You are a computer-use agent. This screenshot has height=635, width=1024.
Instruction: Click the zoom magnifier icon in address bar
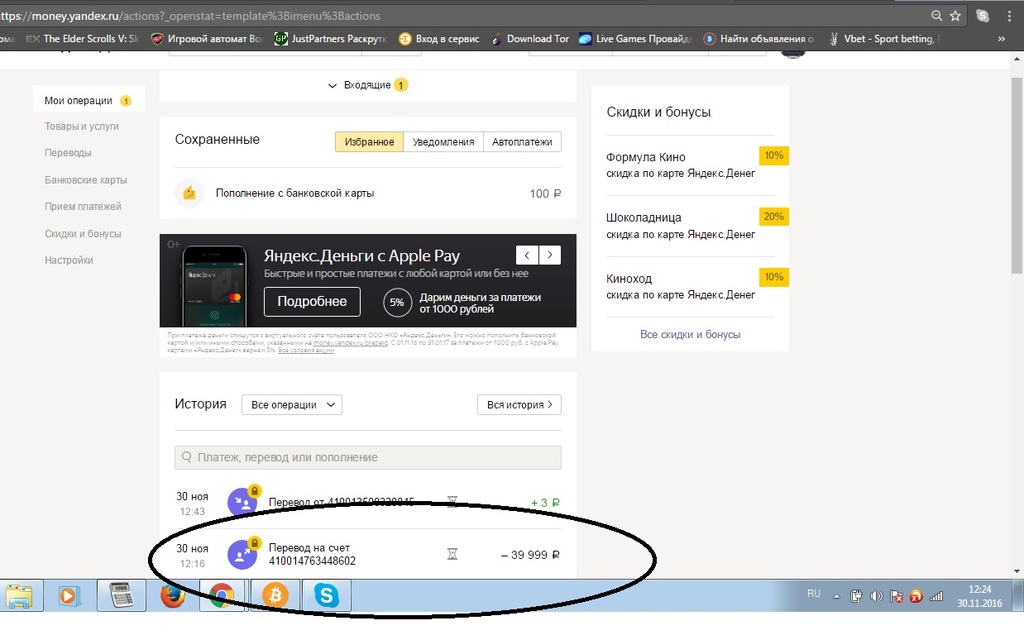tap(936, 15)
